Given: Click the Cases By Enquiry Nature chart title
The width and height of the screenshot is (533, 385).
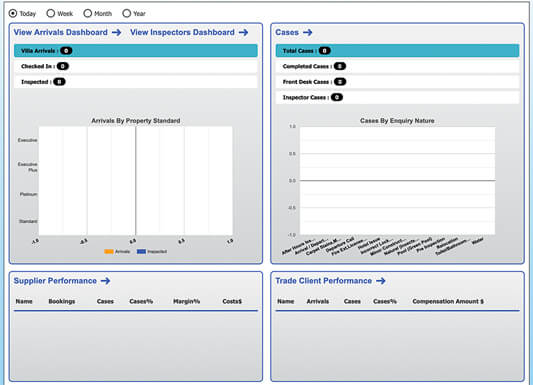Looking at the screenshot, I should coord(397,121).
